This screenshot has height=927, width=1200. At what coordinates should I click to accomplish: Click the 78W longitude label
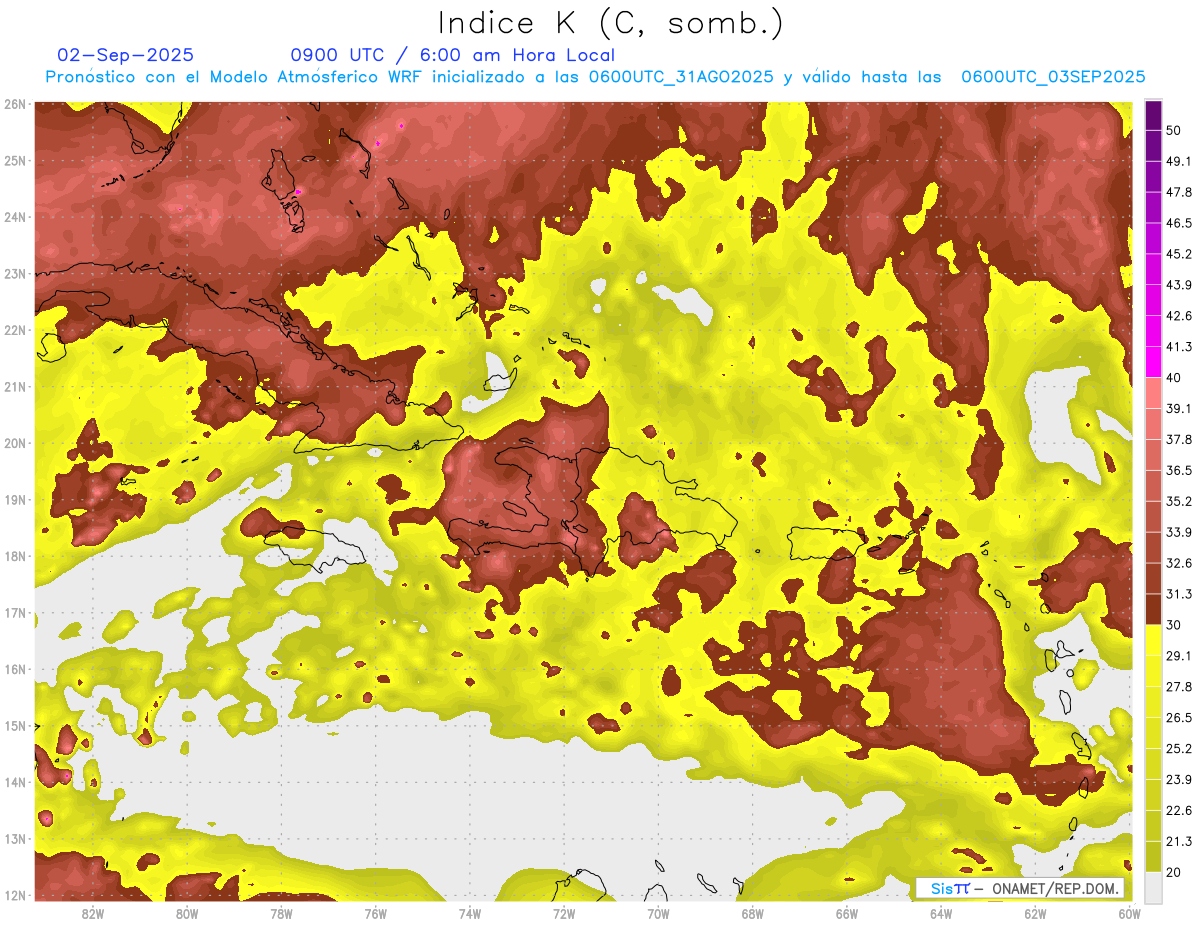point(281,914)
